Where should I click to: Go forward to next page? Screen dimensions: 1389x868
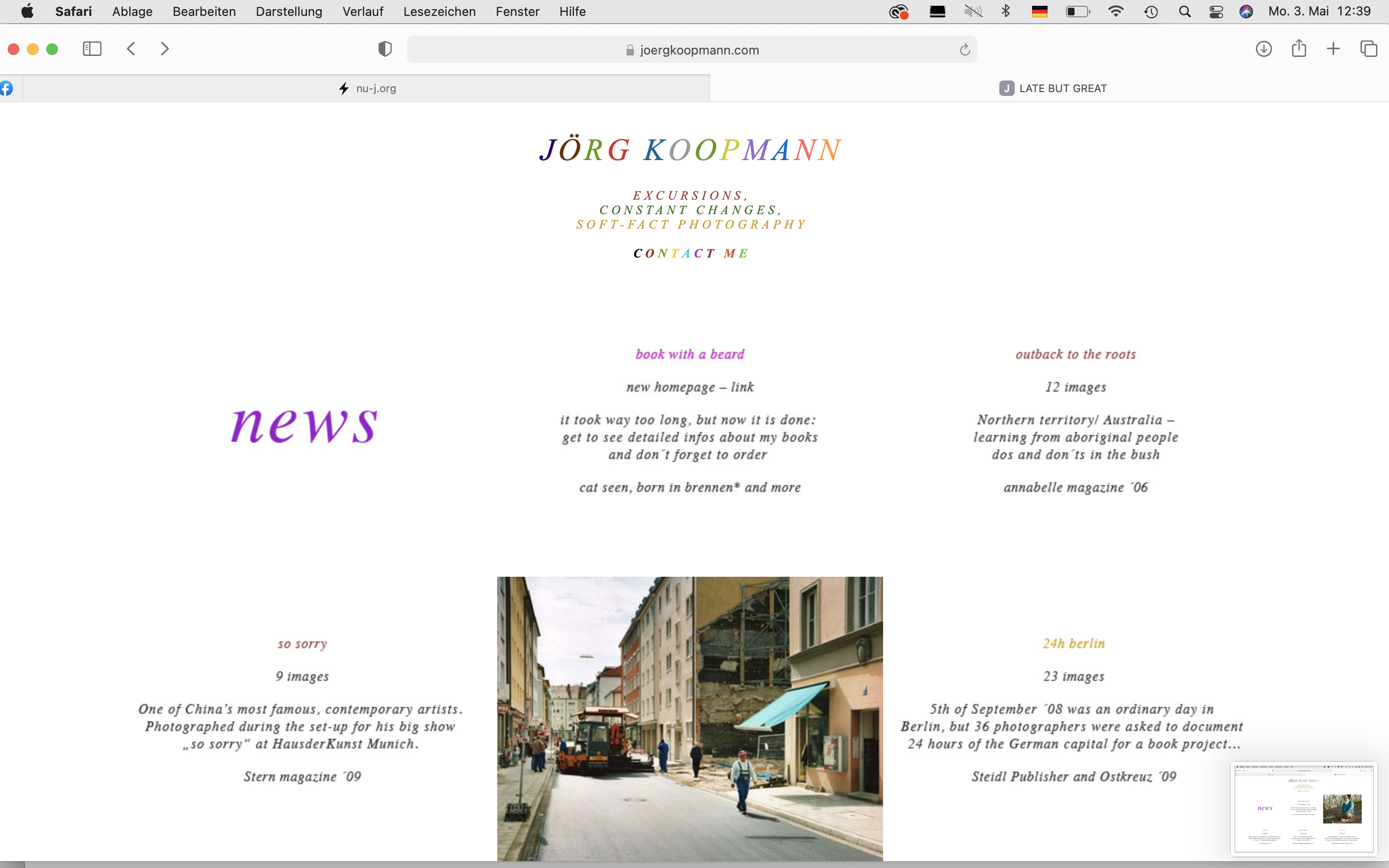[x=165, y=49]
